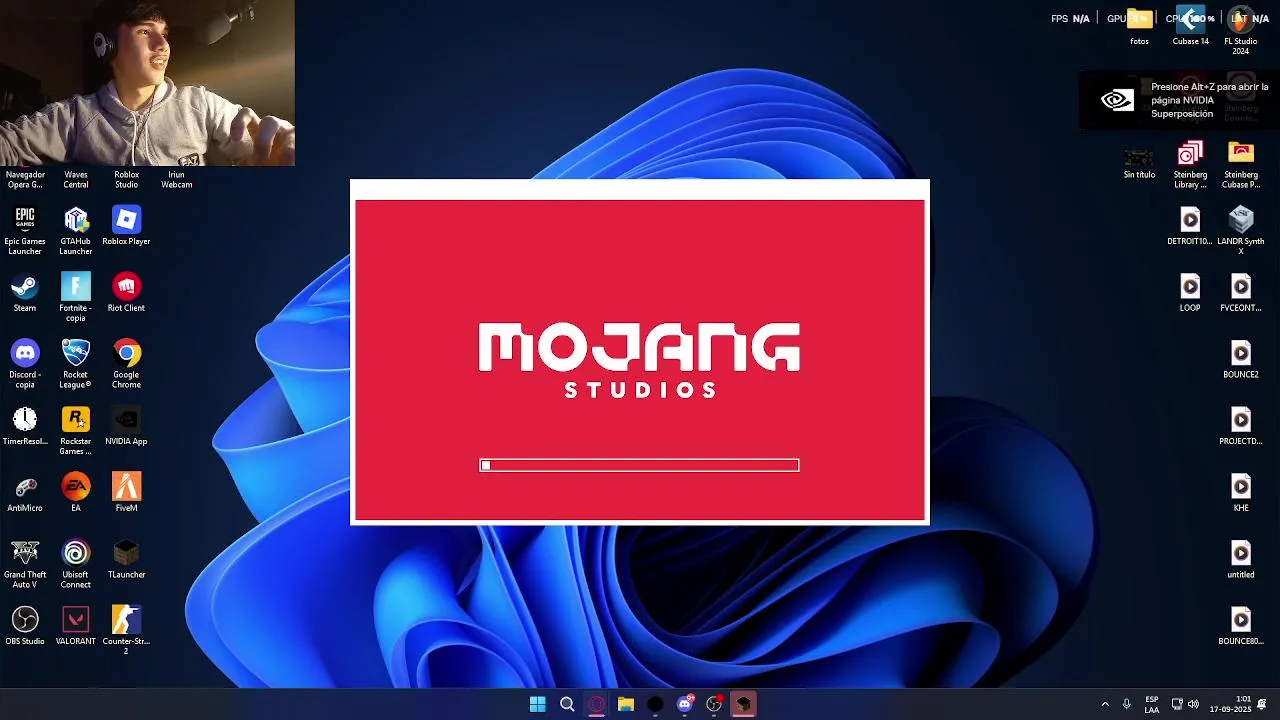1280x720 pixels.
Task: Switch to Discord on the taskbar
Action: 684,704
